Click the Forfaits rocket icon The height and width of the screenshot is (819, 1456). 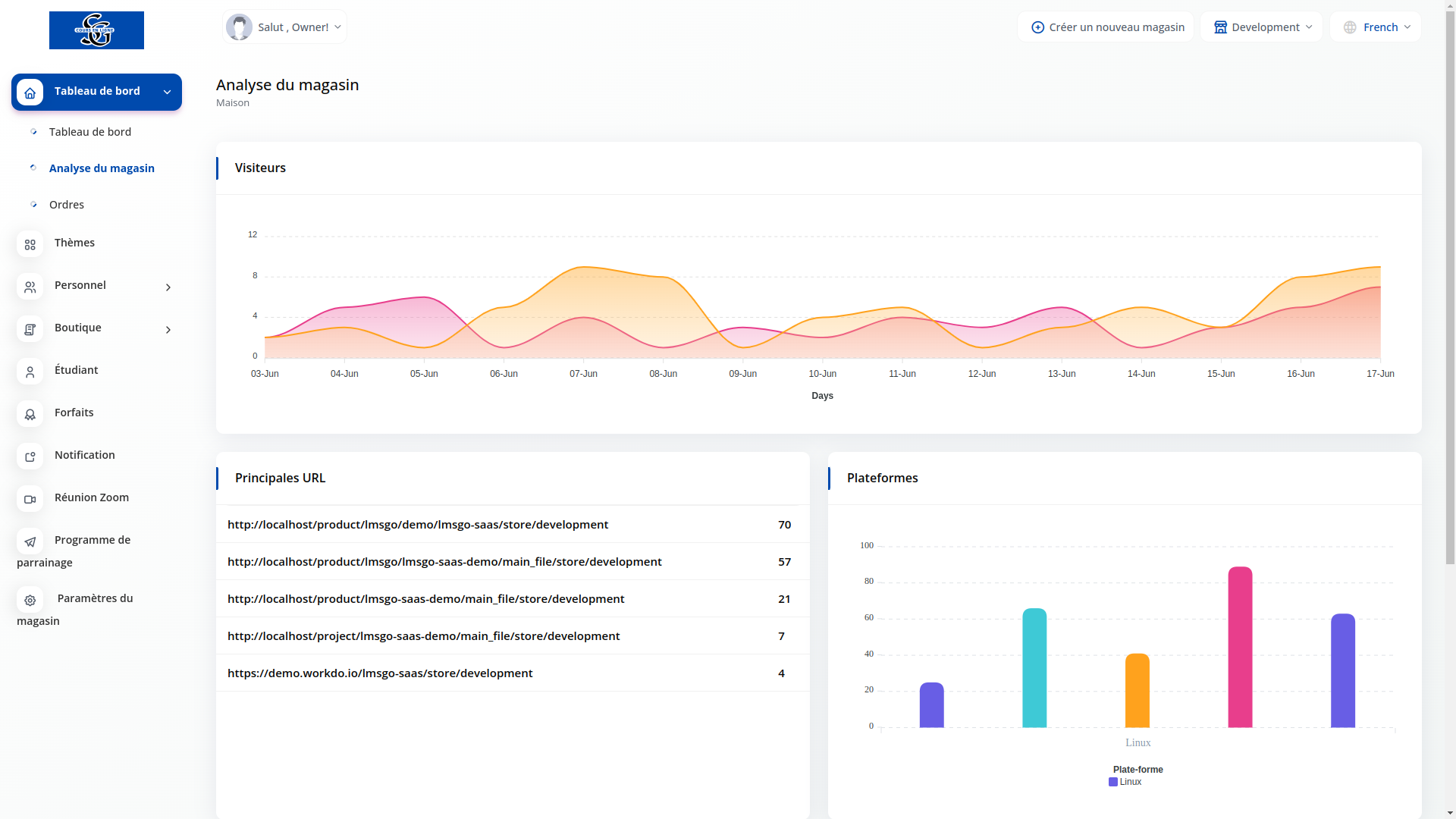pyautogui.click(x=30, y=414)
